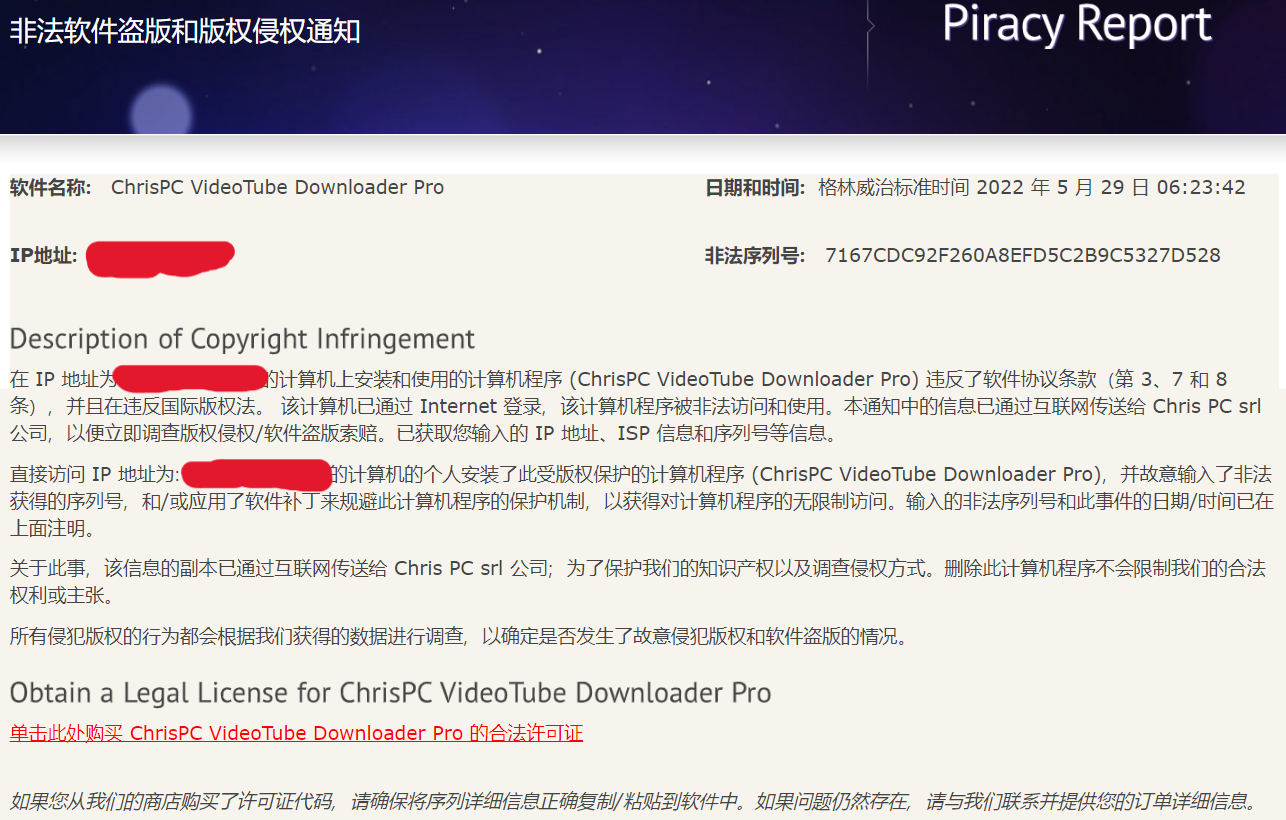Click the IP地址 label
This screenshot has width=1286, height=820.
[43, 255]
